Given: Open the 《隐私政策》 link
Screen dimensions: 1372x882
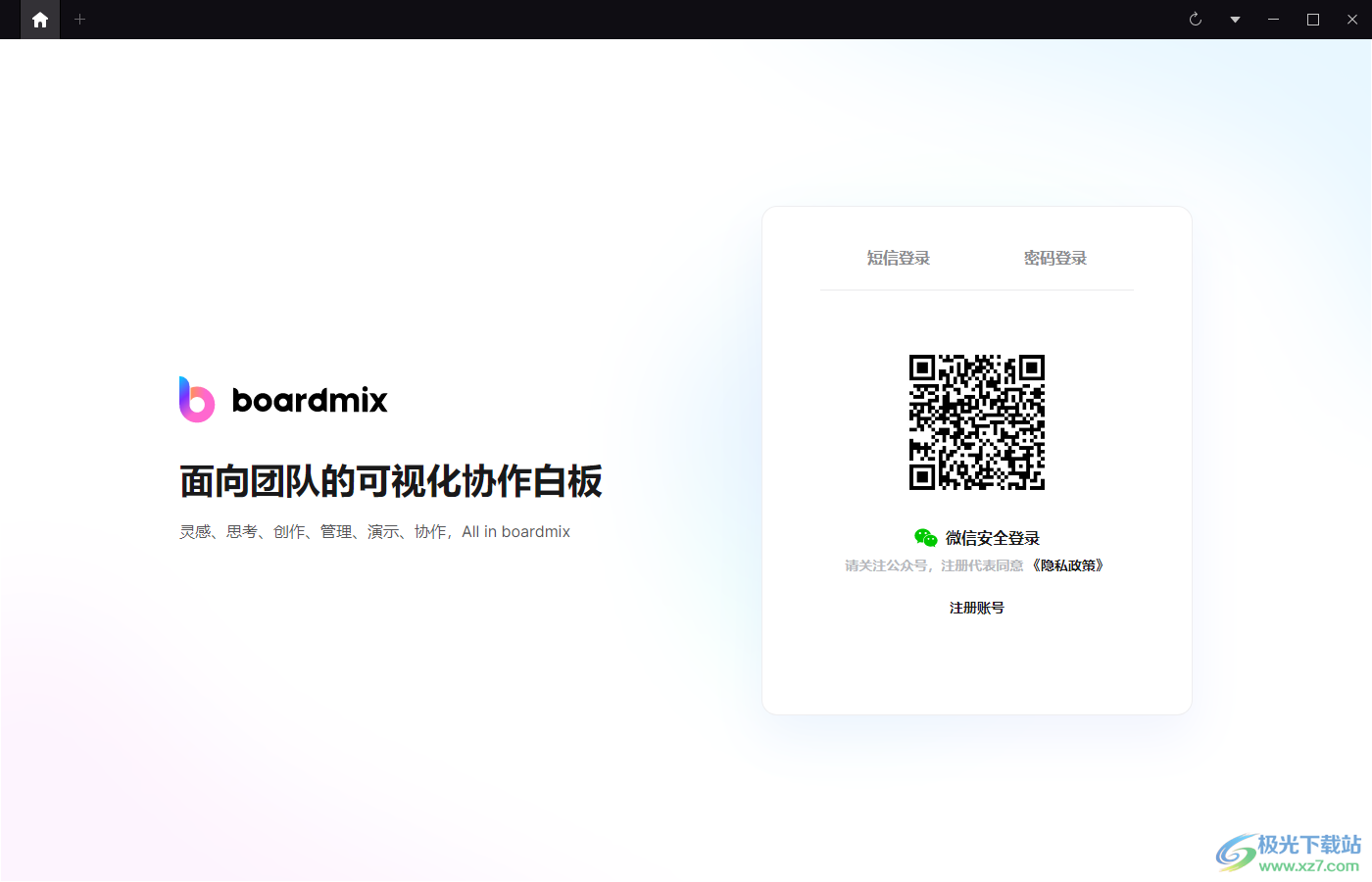Looking at the screenshot, I should click(x=1068, y=565).
